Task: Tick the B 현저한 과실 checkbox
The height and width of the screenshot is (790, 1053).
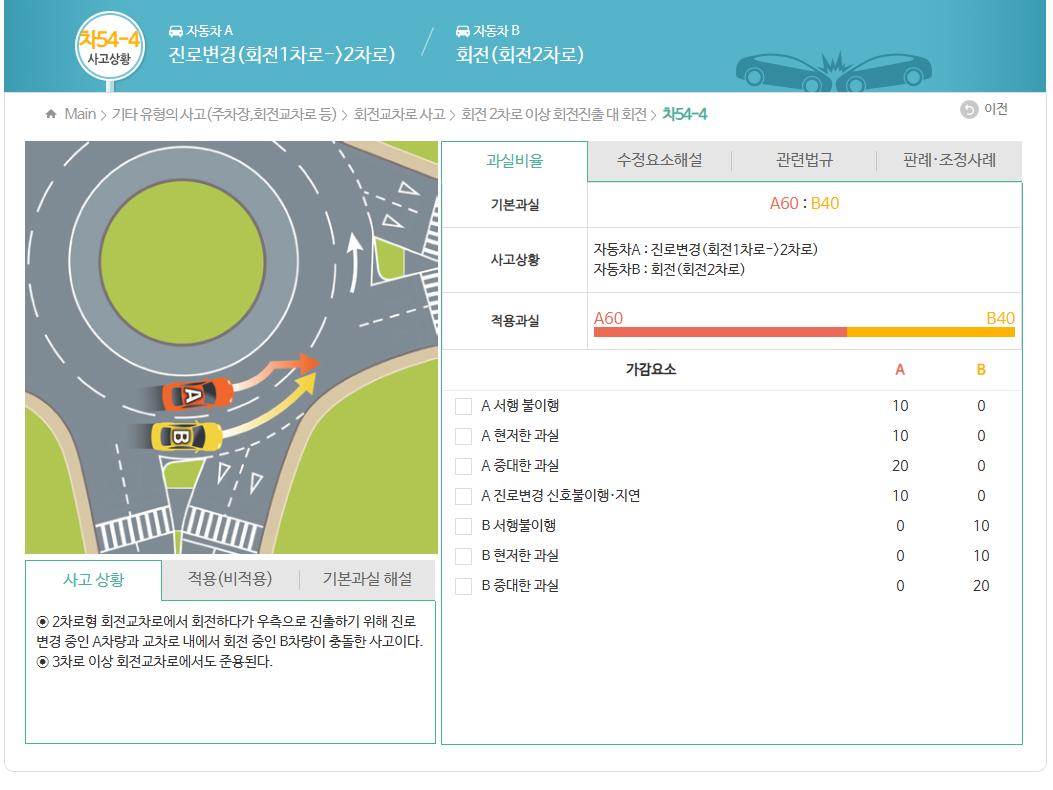Action: coord(463,556)
